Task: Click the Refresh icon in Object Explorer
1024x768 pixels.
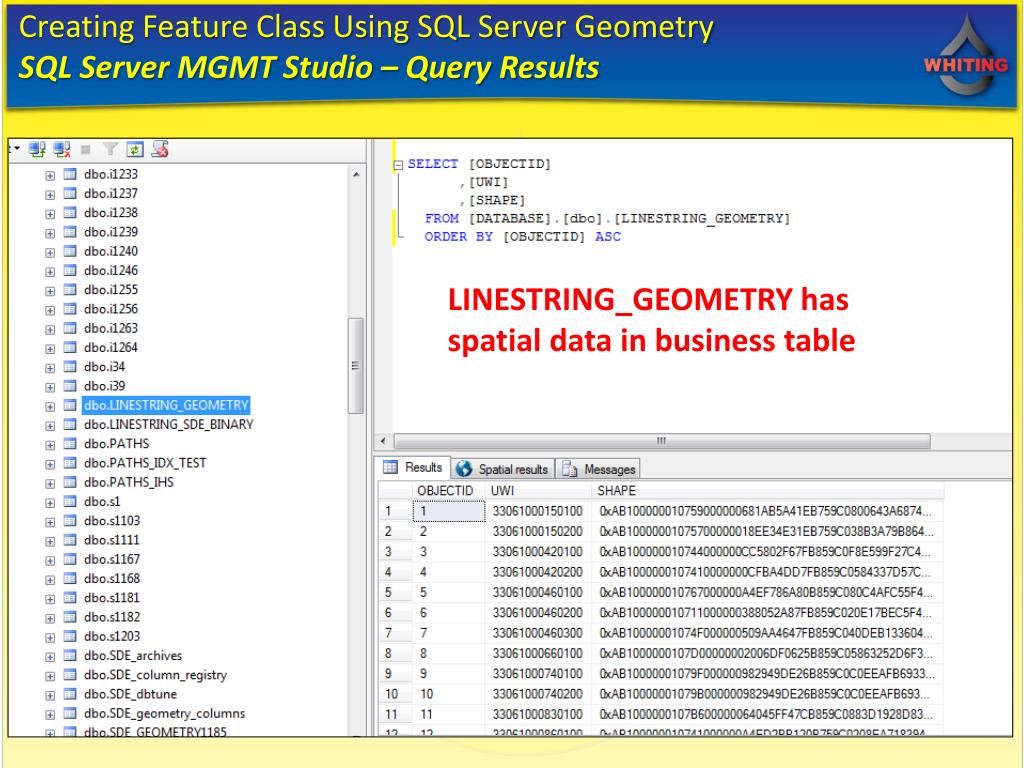Action: pos(135,150)
